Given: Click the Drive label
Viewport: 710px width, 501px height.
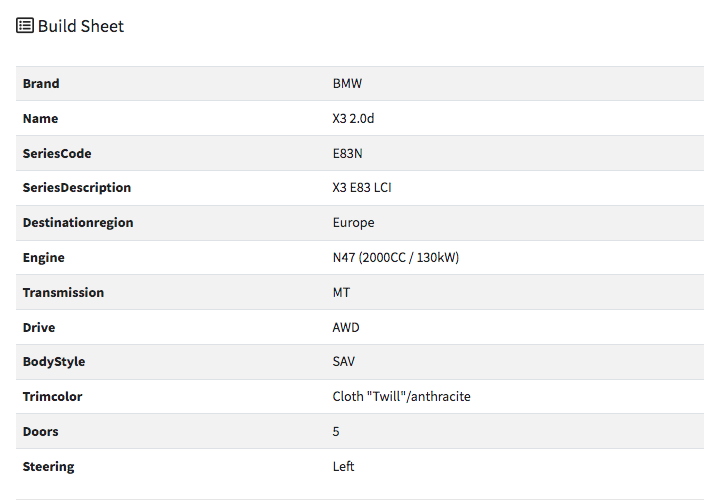Looking at the screenshot, I should [39, 328].
